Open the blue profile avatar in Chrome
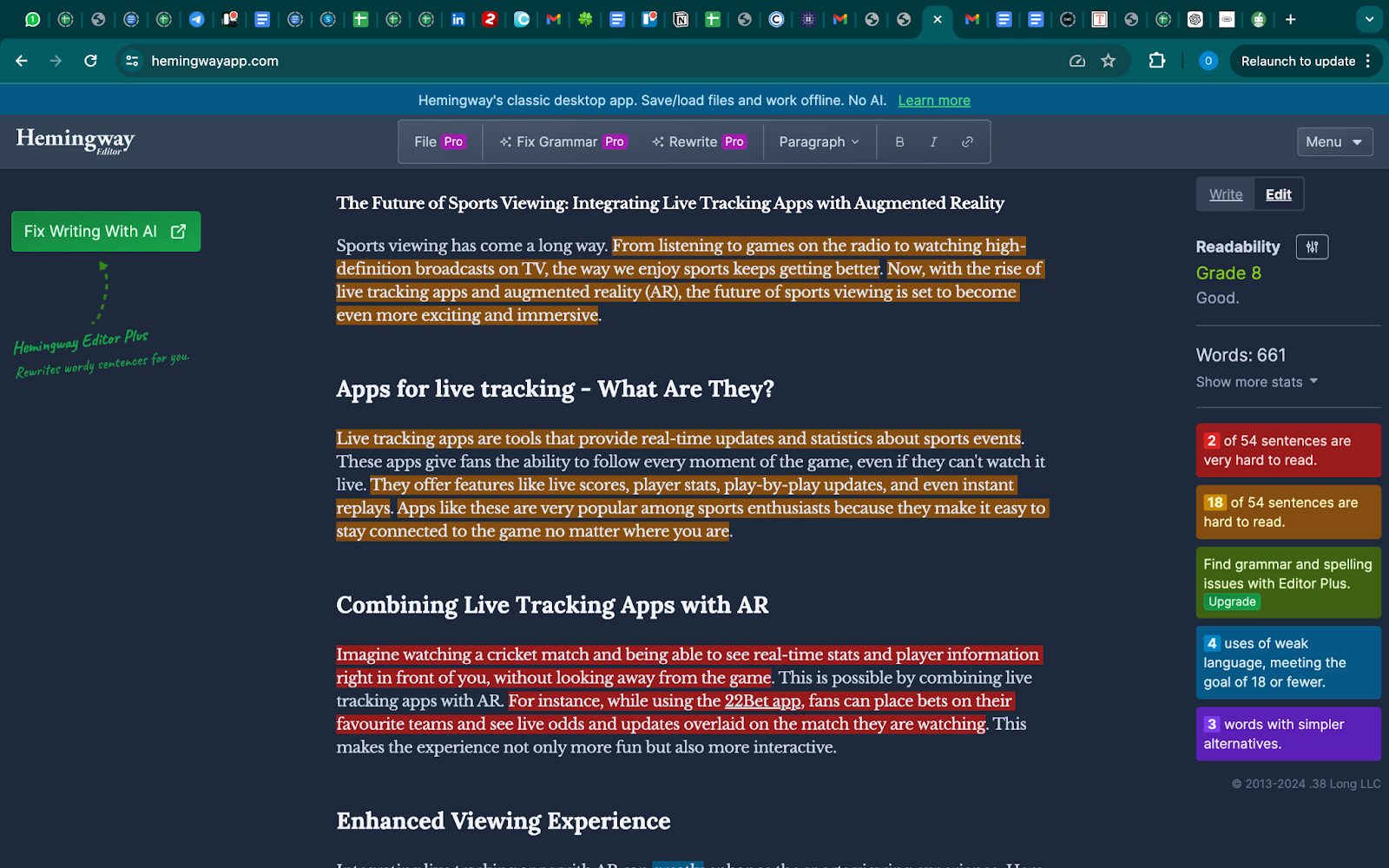 click(1208, 61)
